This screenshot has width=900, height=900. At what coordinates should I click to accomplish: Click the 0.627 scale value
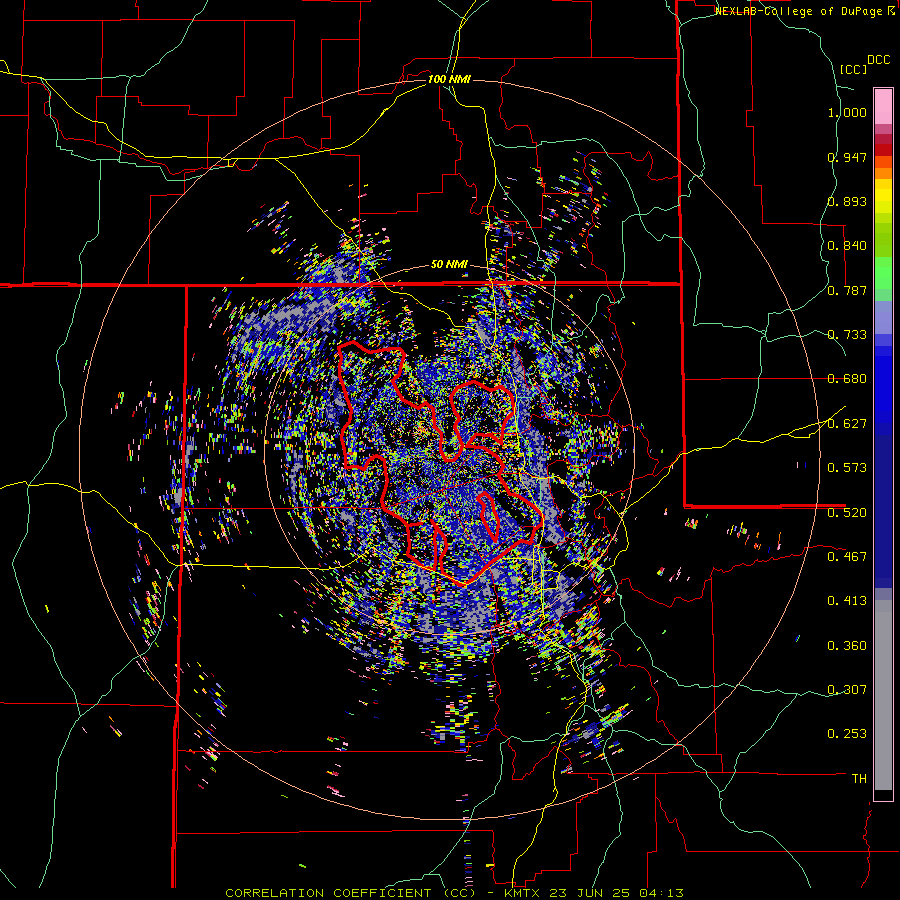pos(847,424)
